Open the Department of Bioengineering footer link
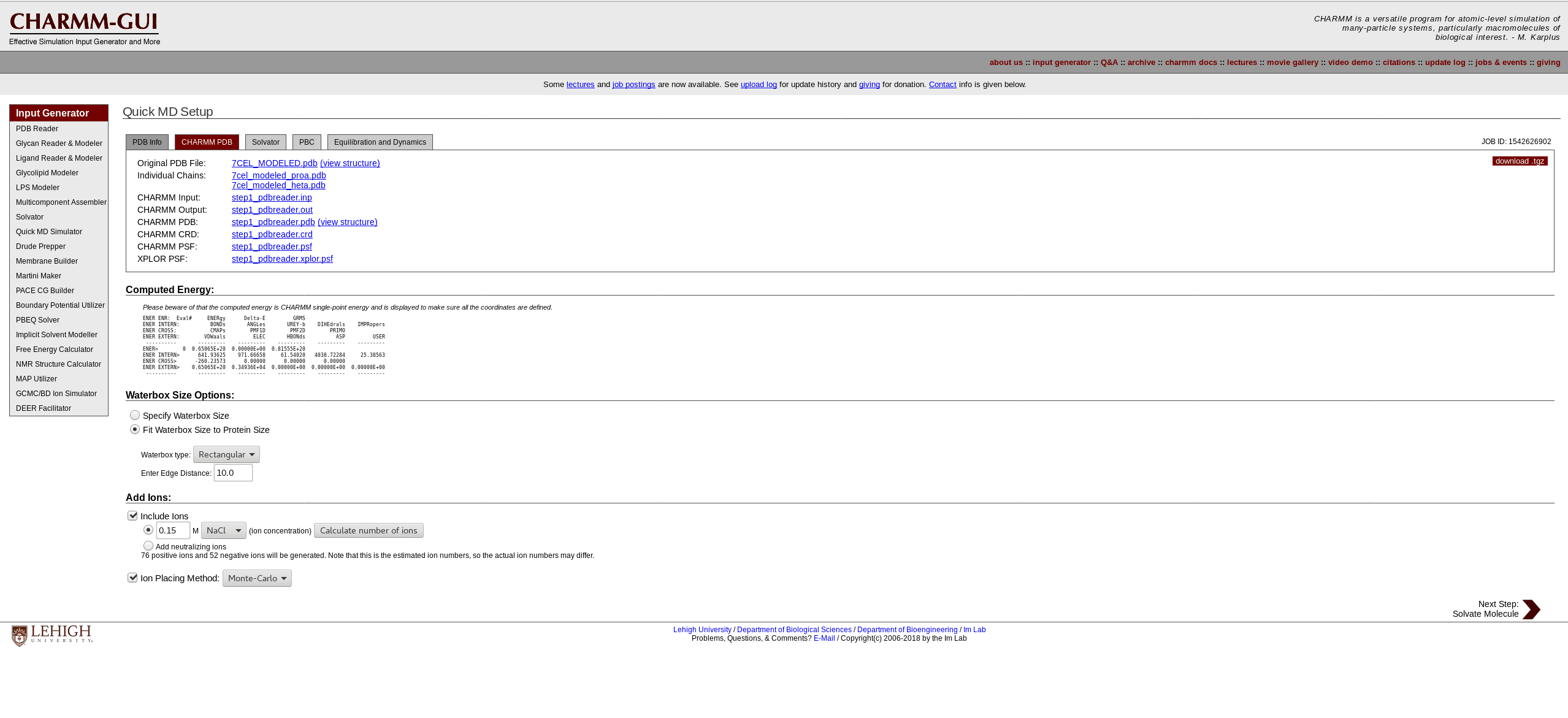This screenshot has width=1568, height=718. [x=908, y=630]
